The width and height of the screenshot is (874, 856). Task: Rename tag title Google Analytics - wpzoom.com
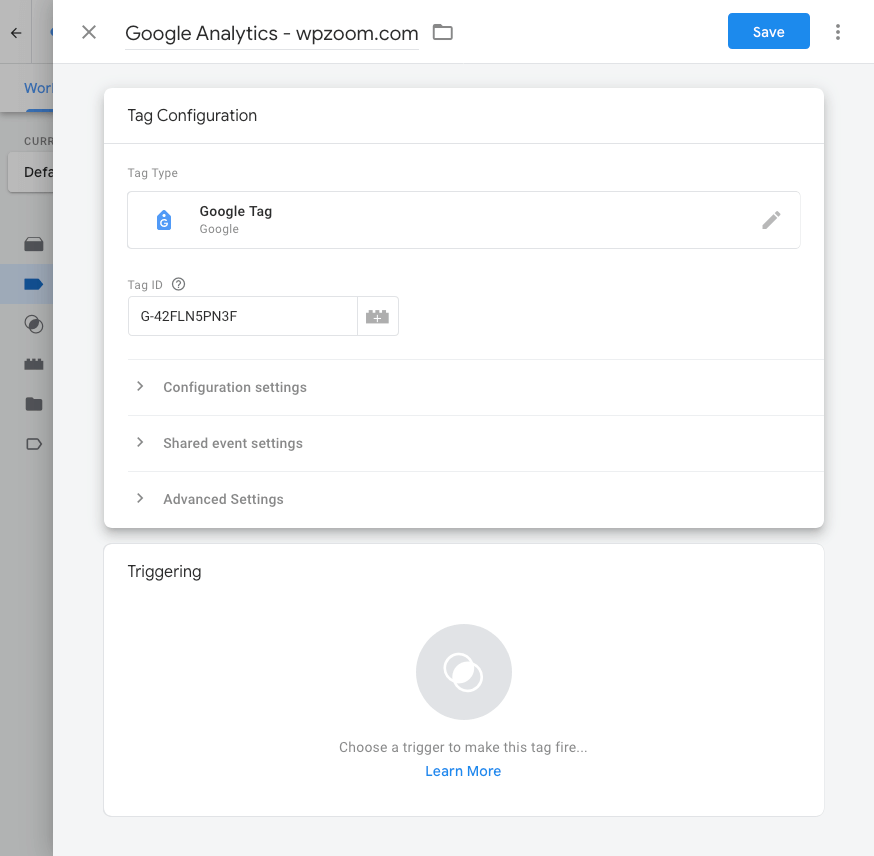click(x=271, y=33)
